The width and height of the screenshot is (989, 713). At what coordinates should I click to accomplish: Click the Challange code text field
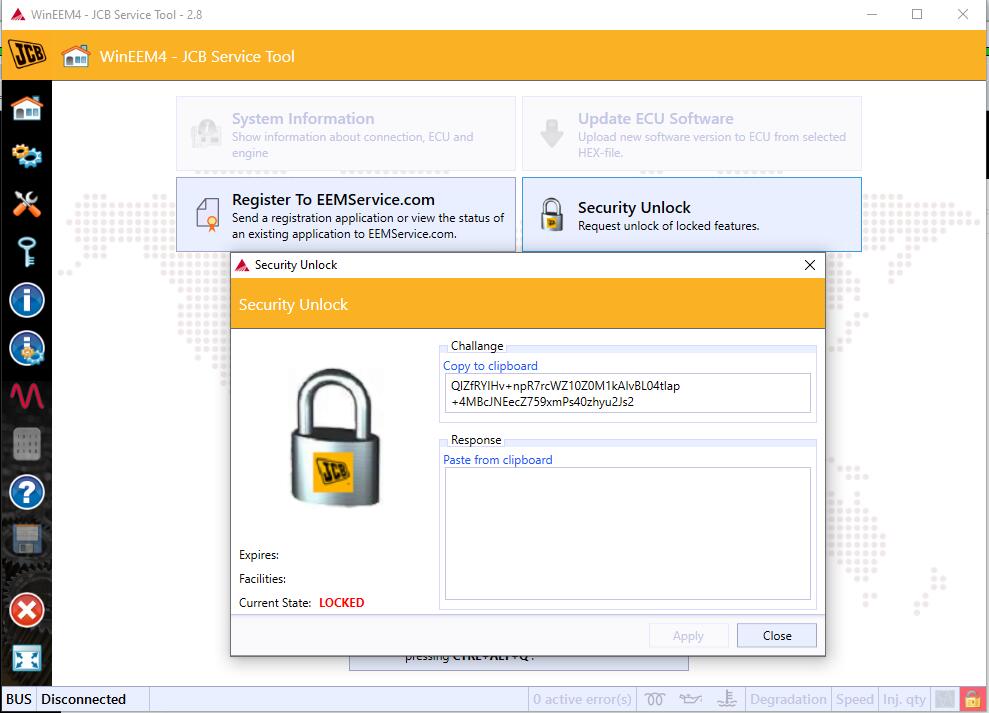[x=628, y=393]
